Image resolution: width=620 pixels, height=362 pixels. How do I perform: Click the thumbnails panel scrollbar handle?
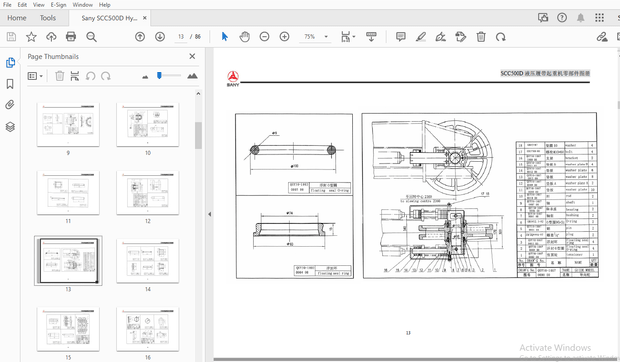point(198,135)
